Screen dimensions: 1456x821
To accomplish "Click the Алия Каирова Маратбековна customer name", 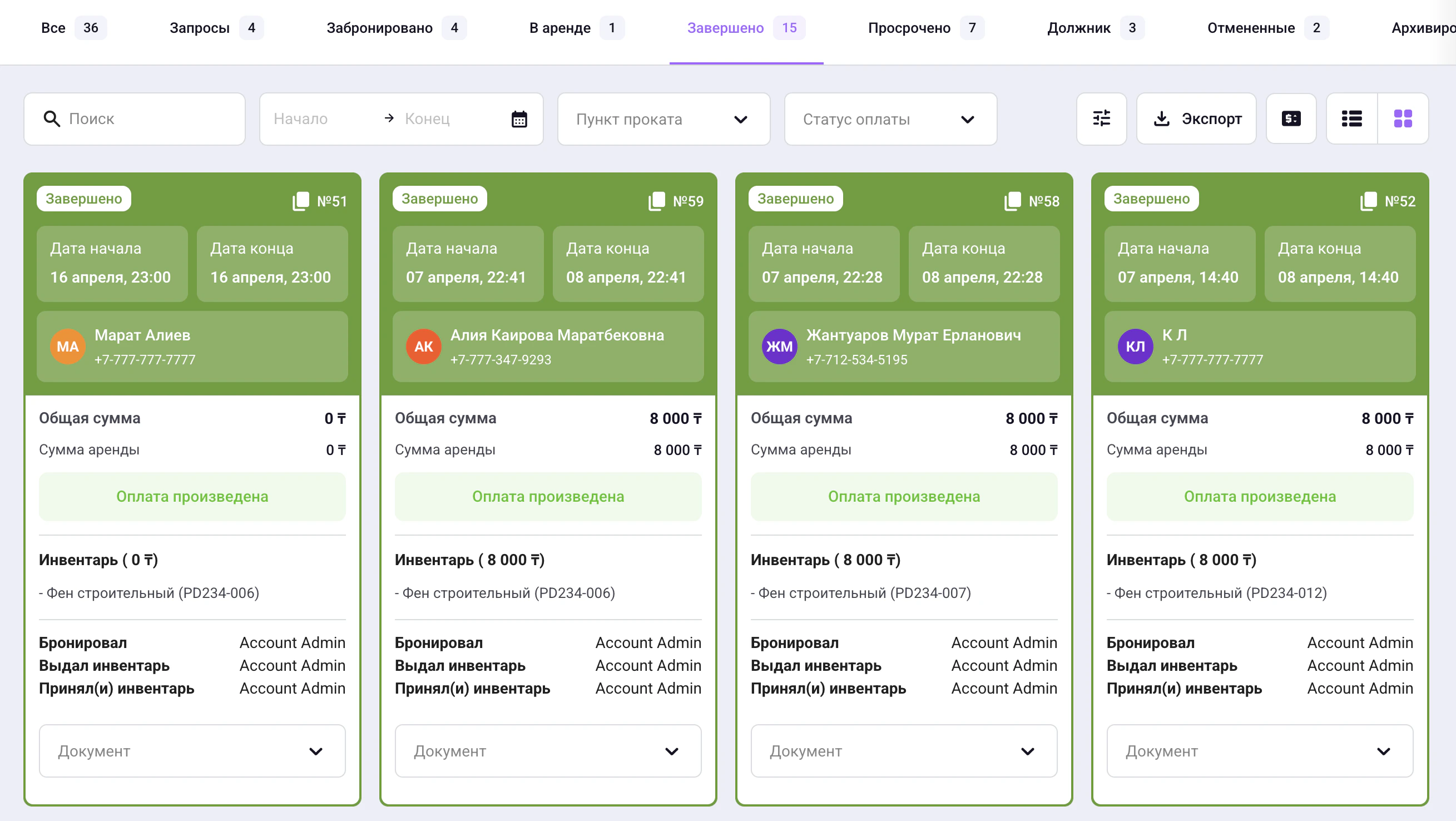I will 557,335.
